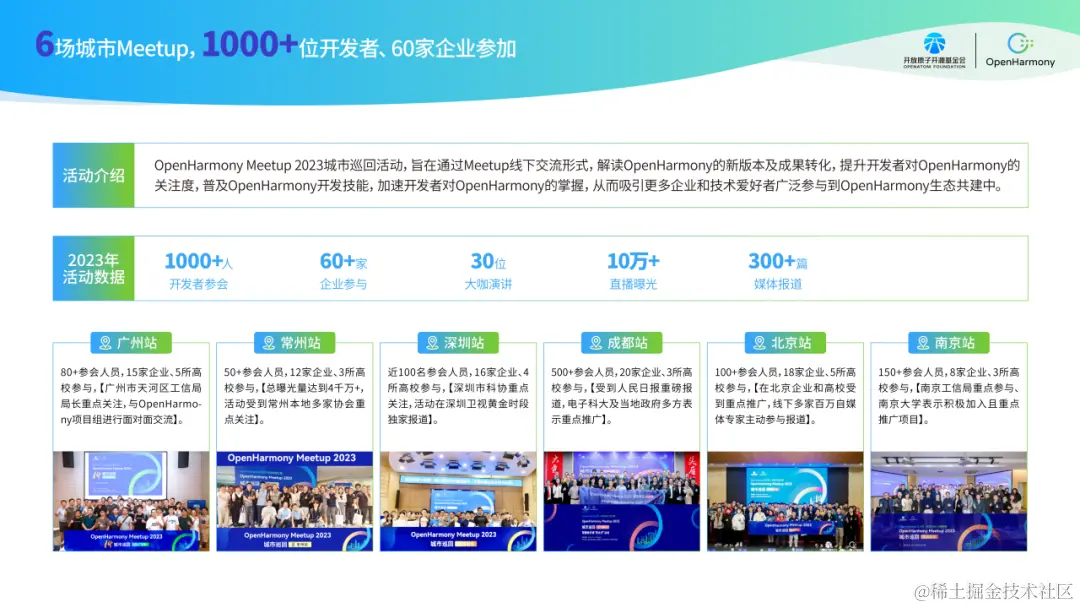The height and width of the screenshot is (608, 1080).
Task: Click the location pin icon beside 南京站
Action: coord(923,343)
